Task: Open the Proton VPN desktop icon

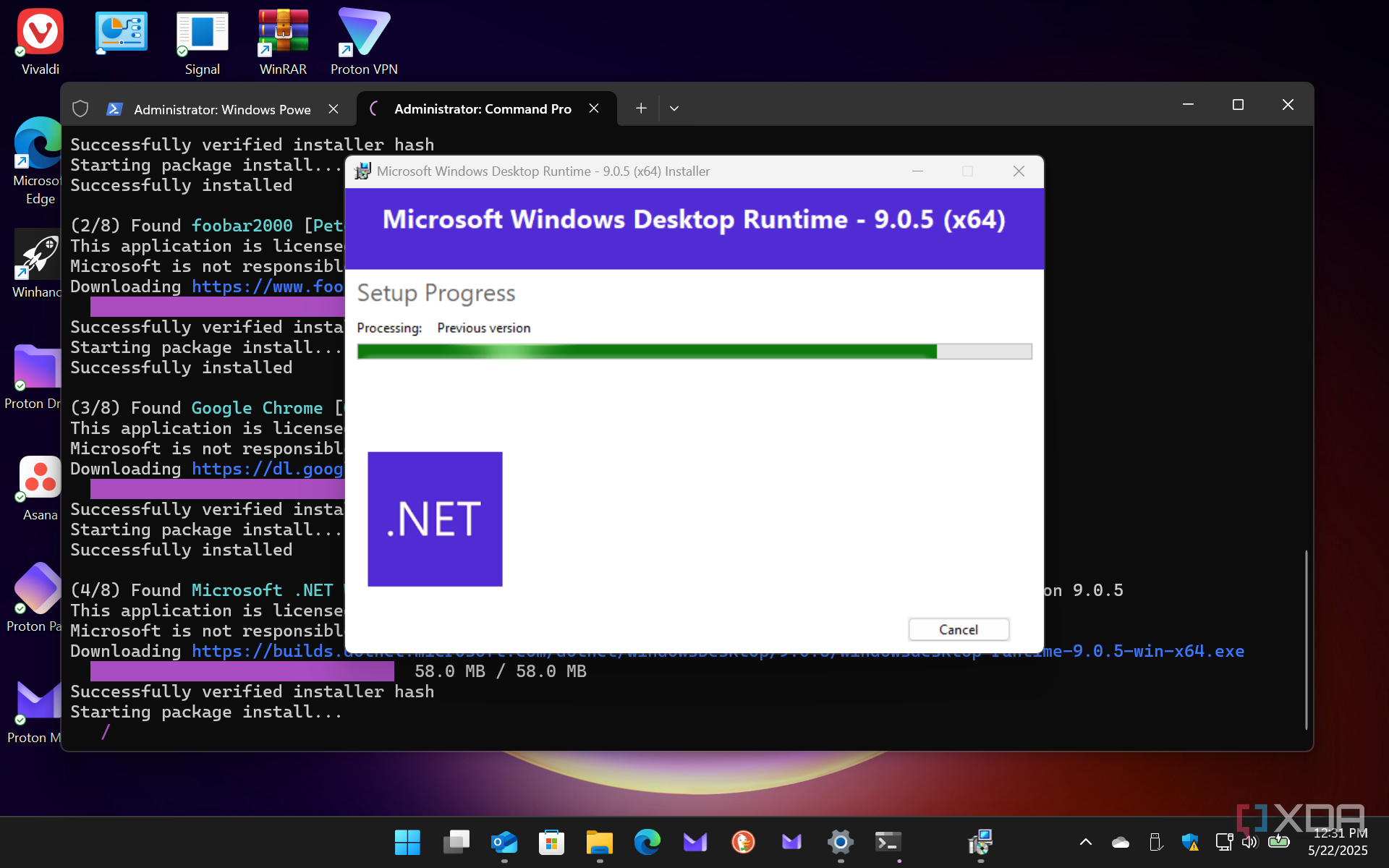Action: coord(364,33)
